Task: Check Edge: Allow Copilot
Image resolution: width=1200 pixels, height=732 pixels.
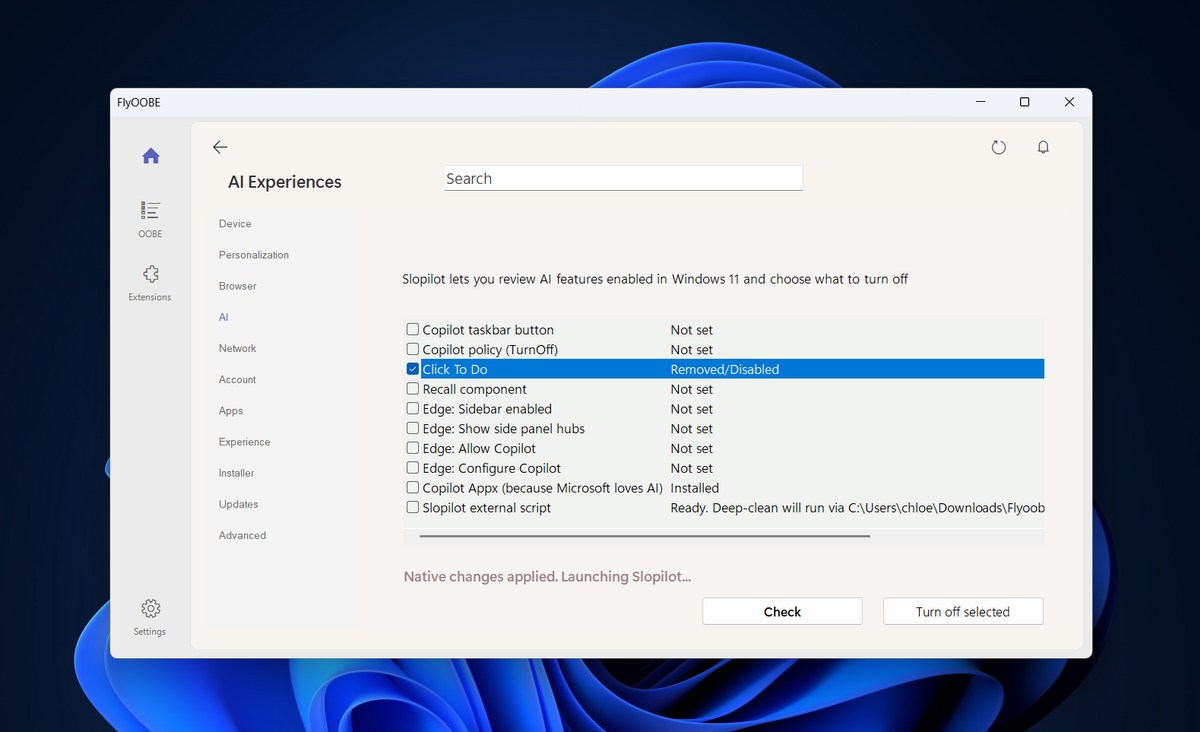Action: pyautogui.click(x=412, y=448)
